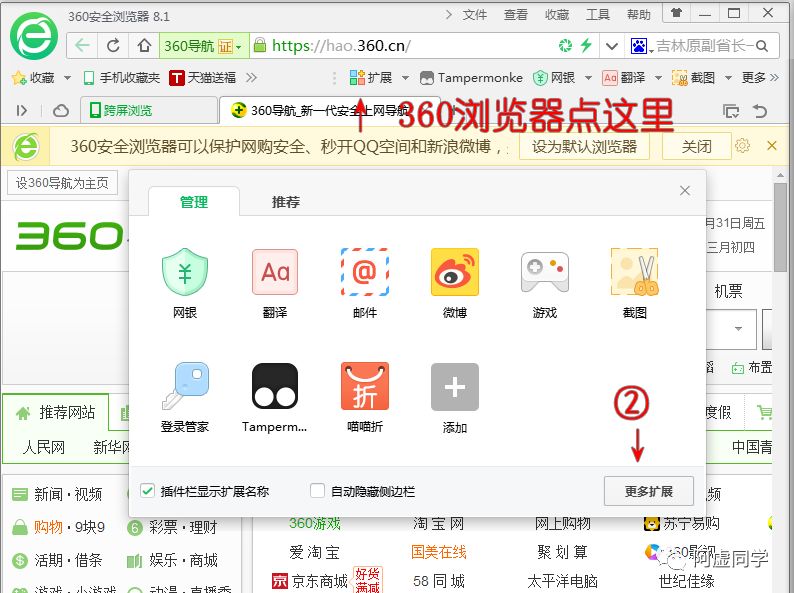The height and width of the screenshot is (593, 794).
Task: Click the 关闭 button in notification bar
Action: (x=697, y=146)
